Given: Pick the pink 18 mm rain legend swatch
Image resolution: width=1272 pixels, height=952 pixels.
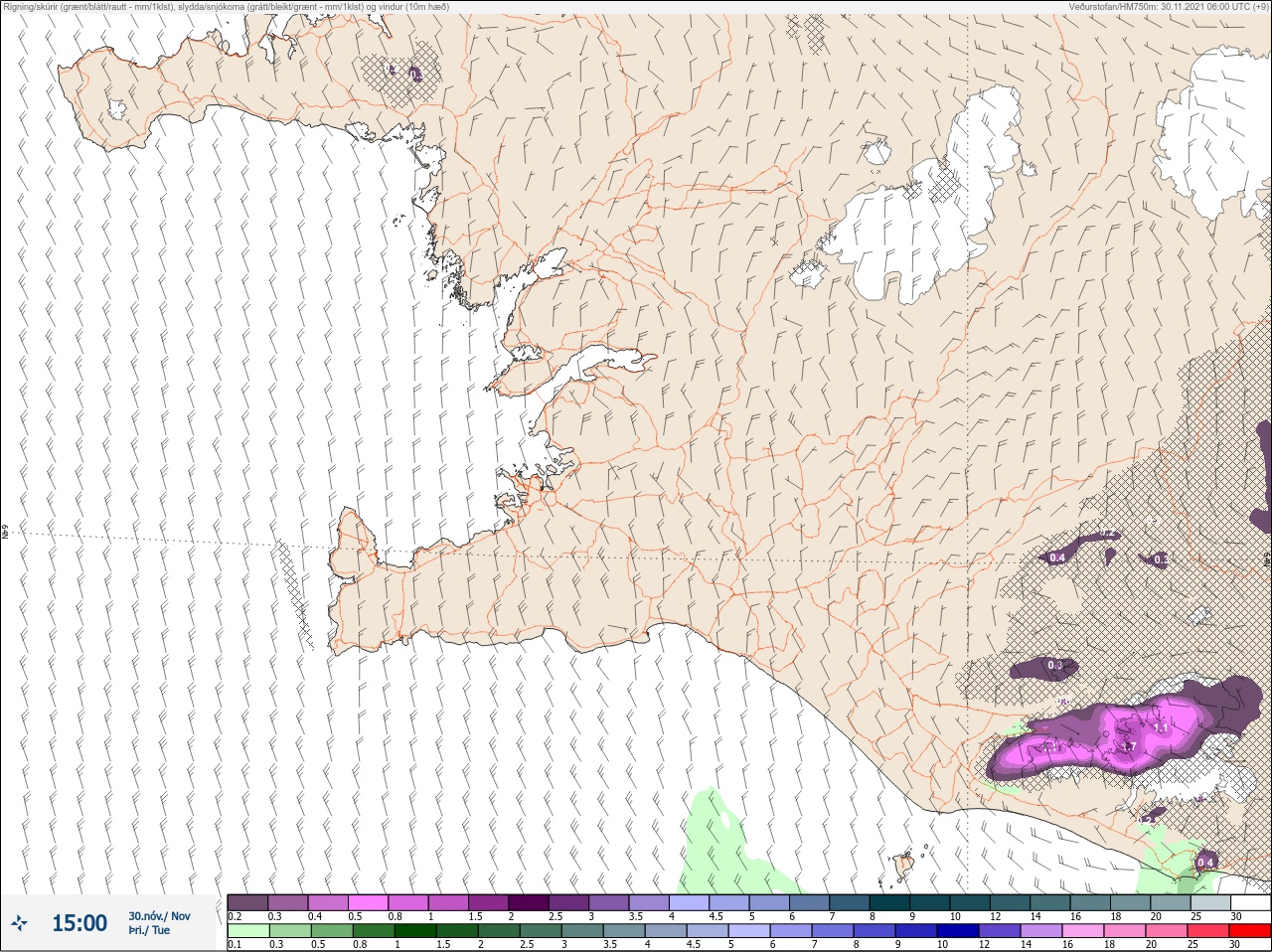Looking at the screenshot, I should coord(1124,931).
